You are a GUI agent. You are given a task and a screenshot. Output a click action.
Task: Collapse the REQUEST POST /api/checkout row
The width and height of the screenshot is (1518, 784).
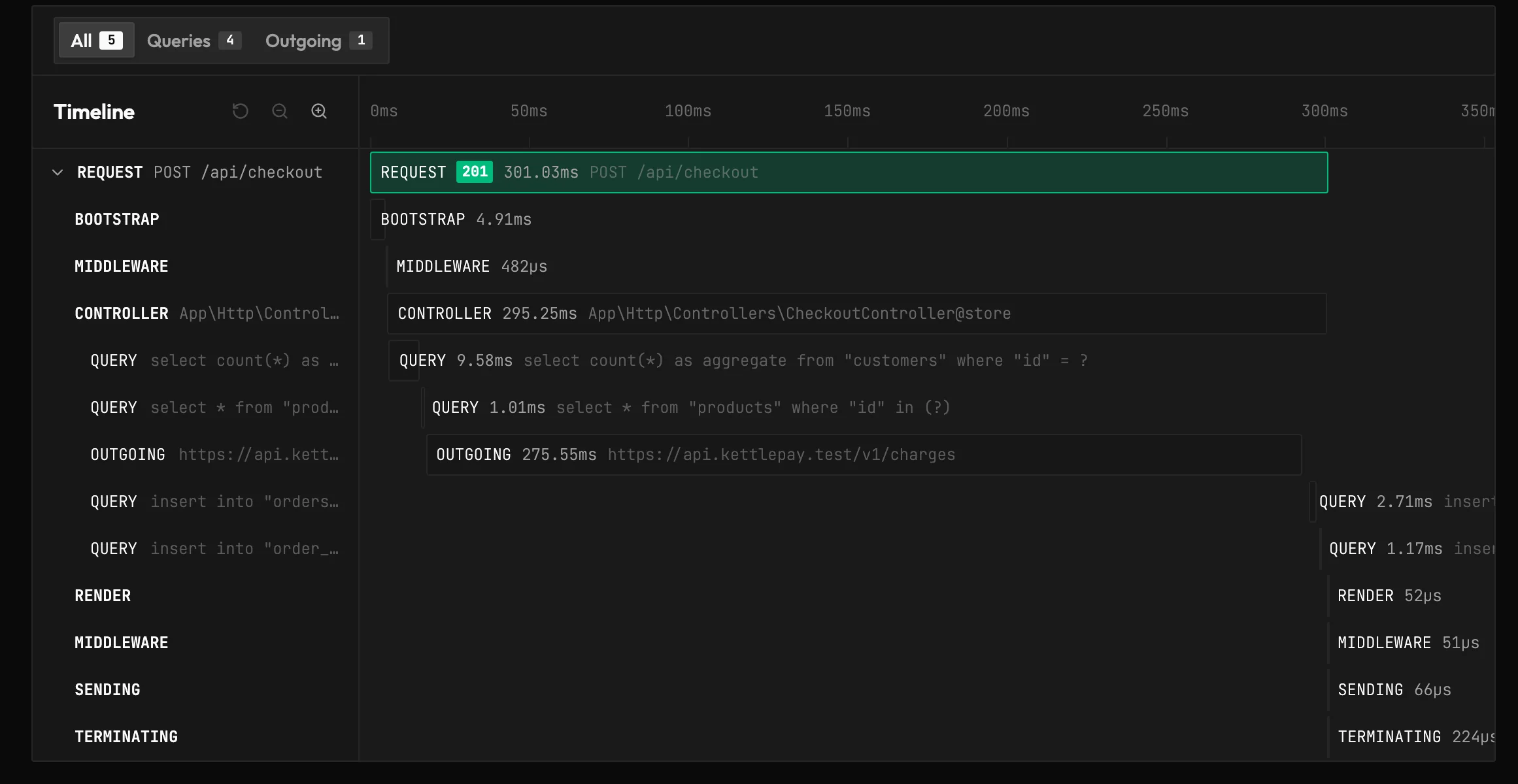click(x=58, y=172)
